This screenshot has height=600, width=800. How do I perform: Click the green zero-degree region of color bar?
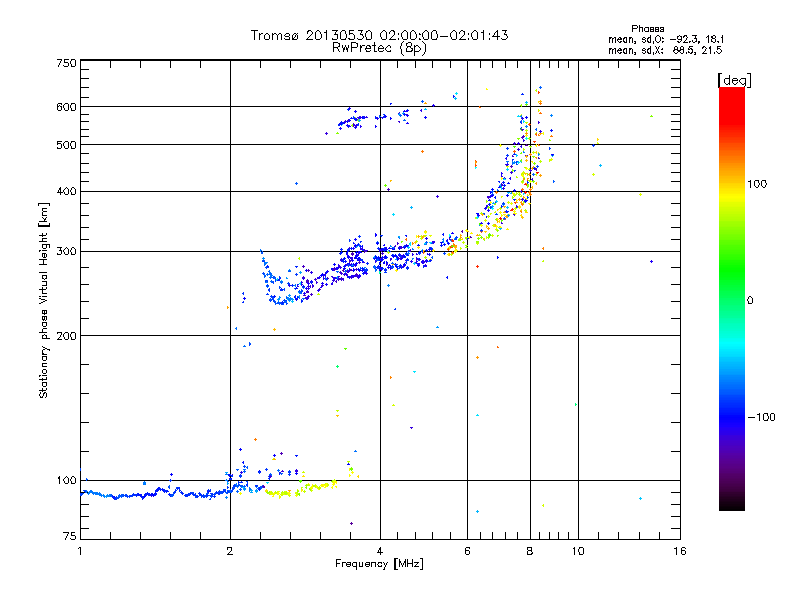click(732, 300)
